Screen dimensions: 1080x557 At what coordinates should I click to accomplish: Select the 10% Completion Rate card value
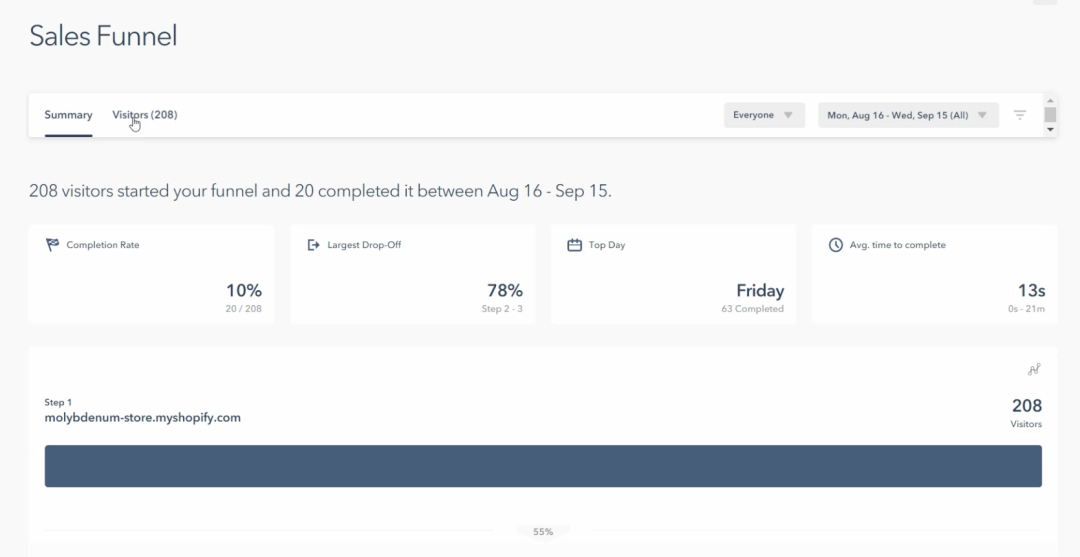point(244,291)
